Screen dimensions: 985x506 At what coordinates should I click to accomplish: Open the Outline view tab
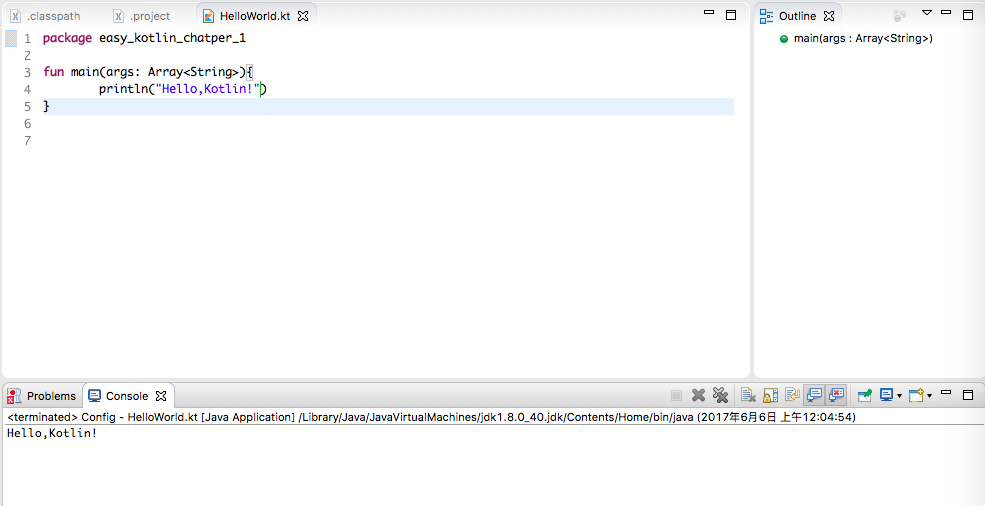point(797,16)
